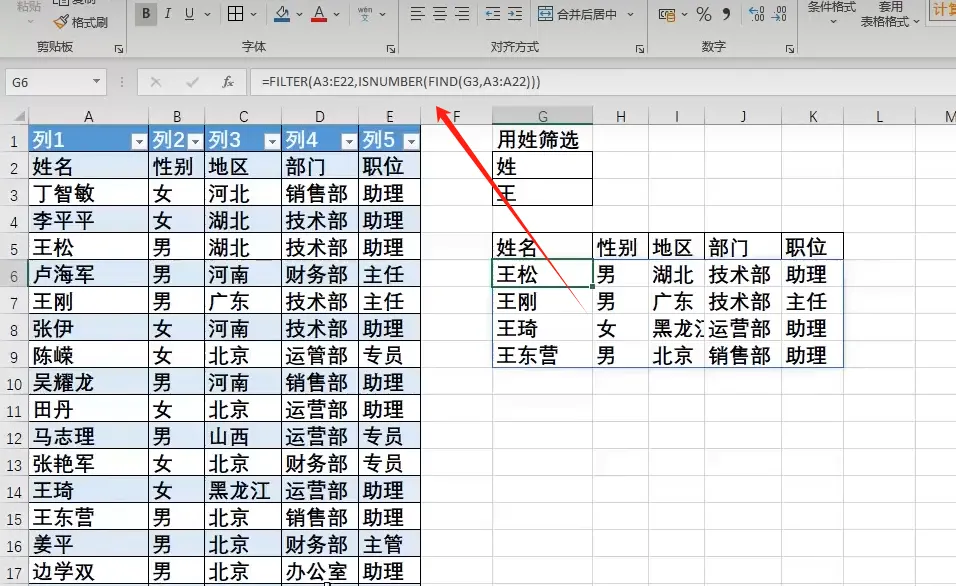Image resolution: width=956 pixels, height=586 pixels.
Task: Click accounting number format icon
Action: coord(667,14)
